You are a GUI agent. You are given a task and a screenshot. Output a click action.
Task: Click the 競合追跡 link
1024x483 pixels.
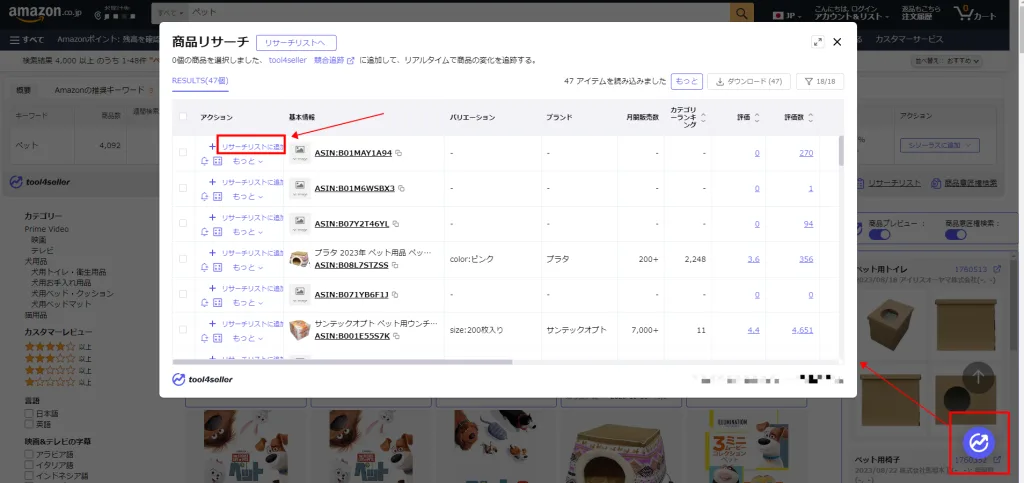[328, 61]
